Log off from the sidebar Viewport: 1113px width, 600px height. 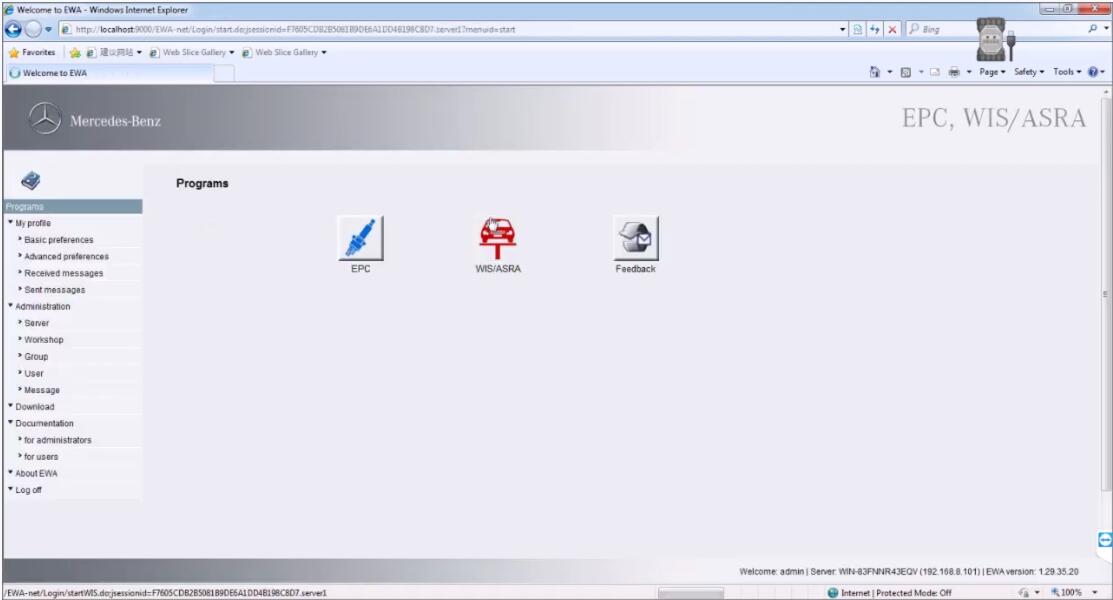(x=28, y=490)
